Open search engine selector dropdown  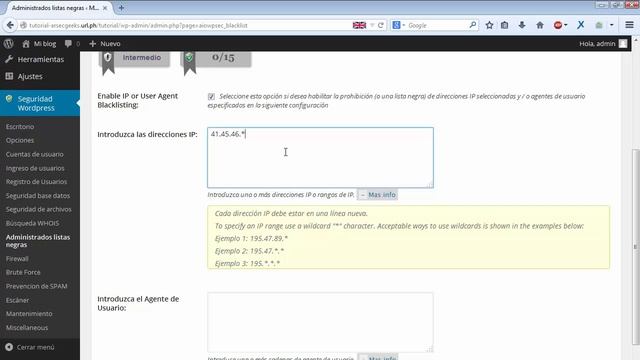click(398, 25)
